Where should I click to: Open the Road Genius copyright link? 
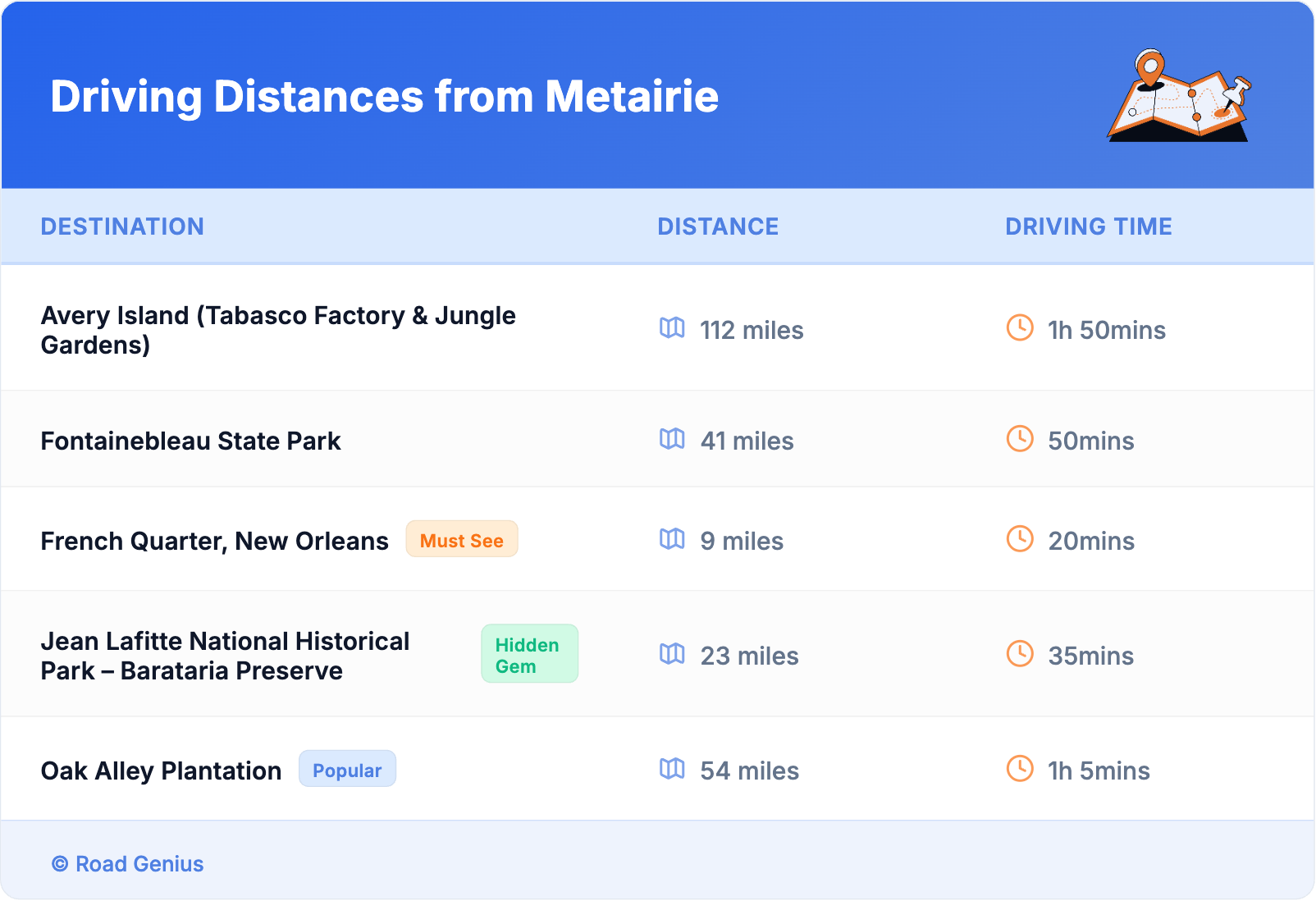[128, 864]
